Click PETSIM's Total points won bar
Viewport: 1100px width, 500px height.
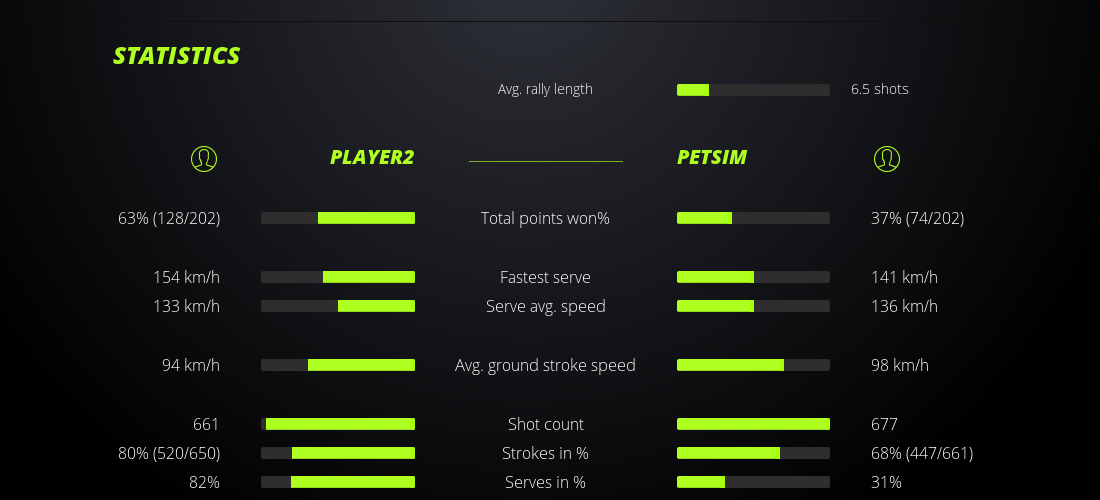tap(753, 218)
